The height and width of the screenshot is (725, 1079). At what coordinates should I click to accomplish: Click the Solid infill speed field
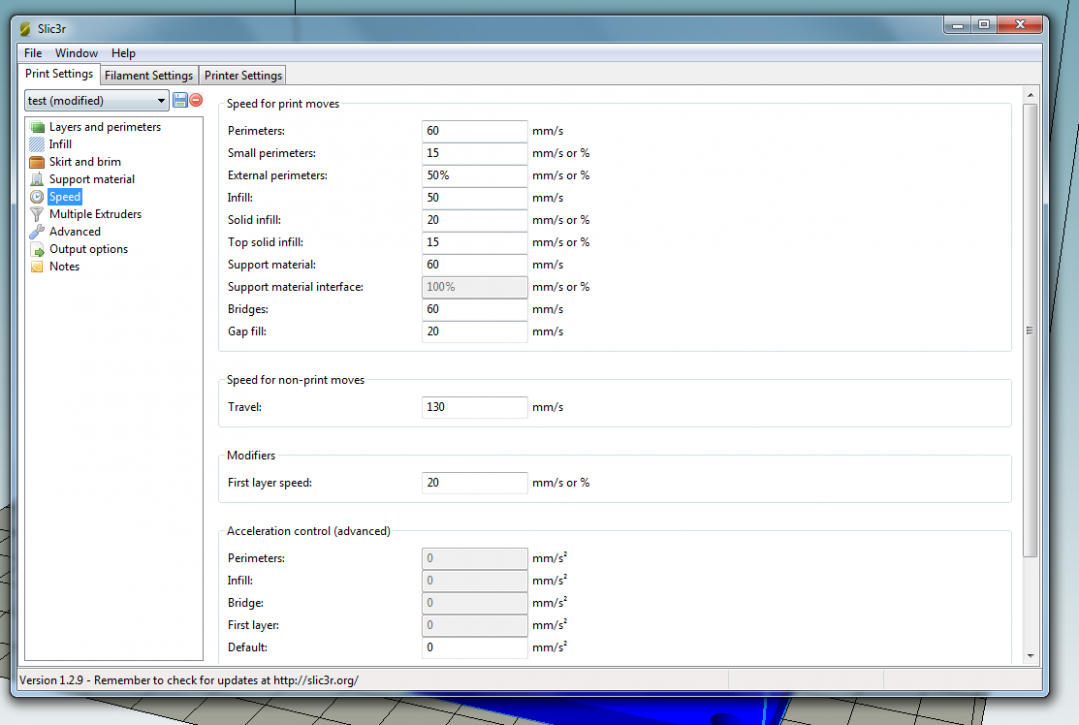click(x=475, y=220)
